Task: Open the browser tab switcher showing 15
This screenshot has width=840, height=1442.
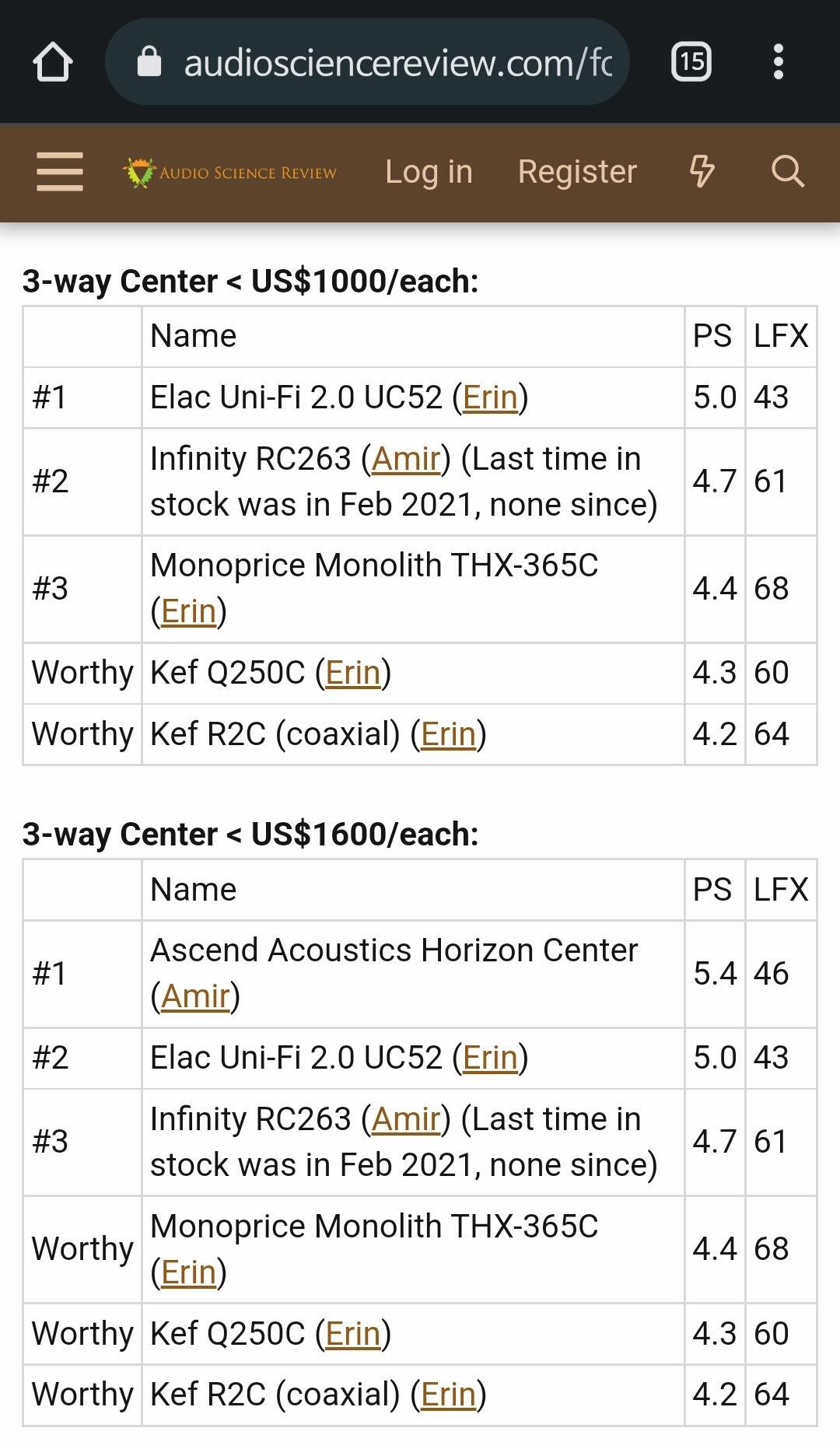Action: click(691, 62)
